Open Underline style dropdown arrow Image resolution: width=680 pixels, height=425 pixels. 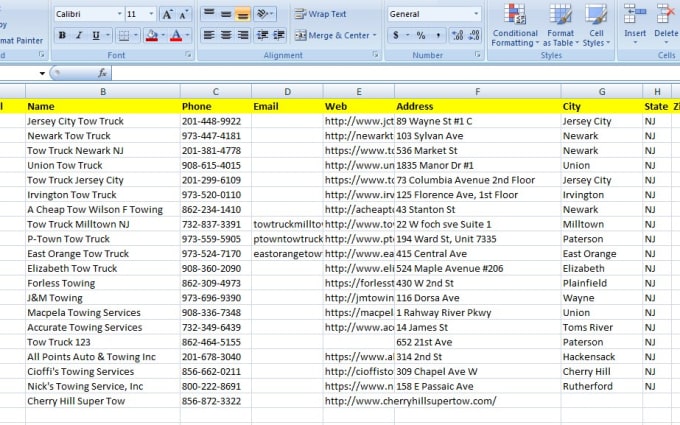click(108, 35)
